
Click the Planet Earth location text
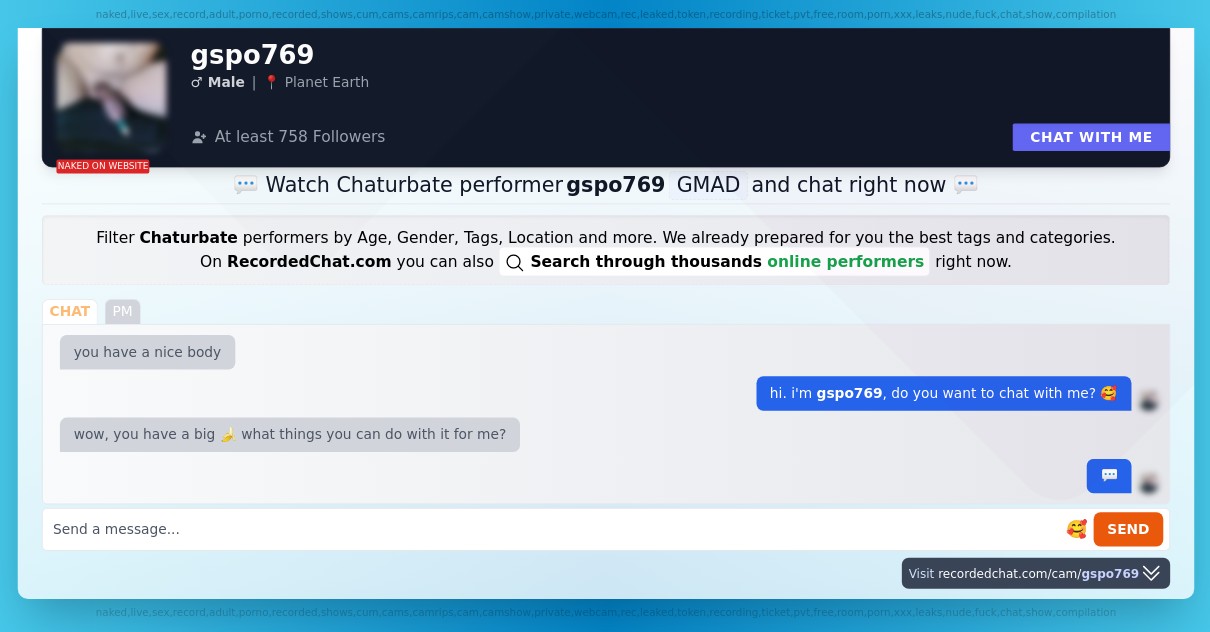coord(327,82)
